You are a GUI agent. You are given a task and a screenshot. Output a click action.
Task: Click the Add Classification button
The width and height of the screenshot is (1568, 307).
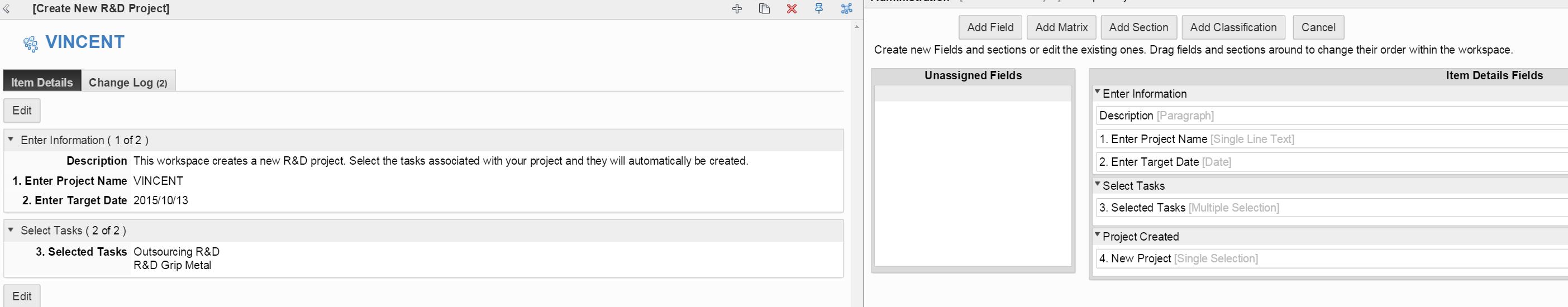[x=1233, y=27]
